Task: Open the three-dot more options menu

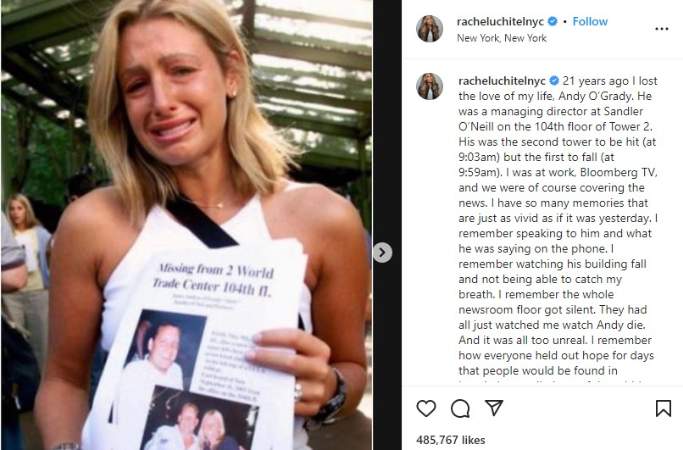Action: (662, 29)
